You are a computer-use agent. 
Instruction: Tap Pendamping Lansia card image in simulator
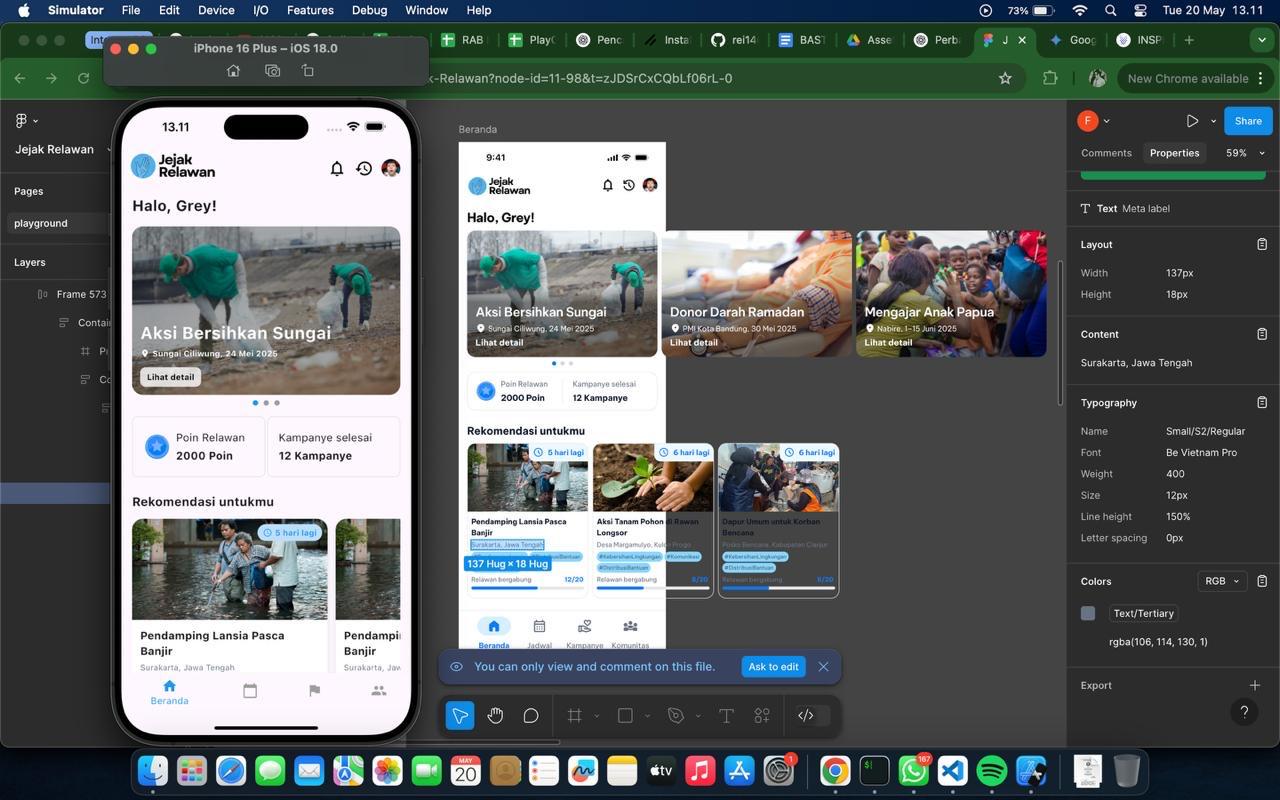[230, 569]
